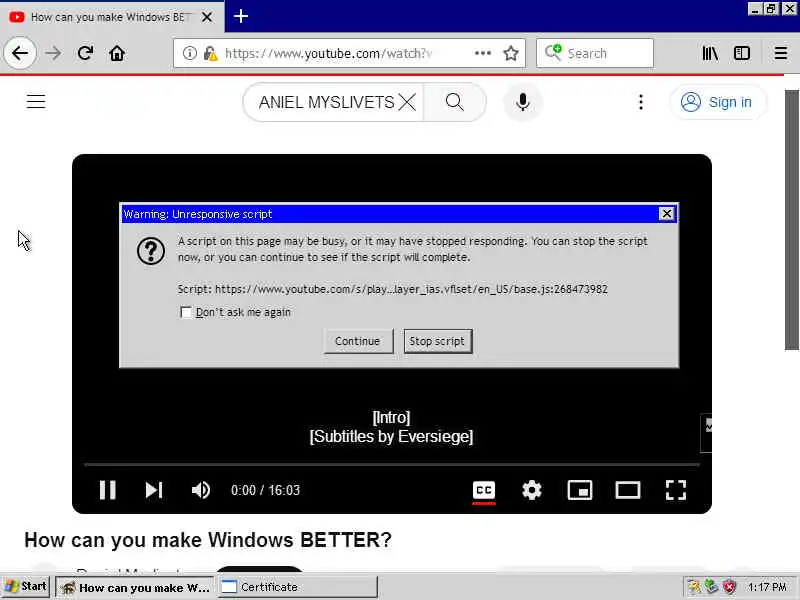The width and height of the screenshot is (800, 600).
Task: Search by voice with the microphone
Action: [522, 102]
